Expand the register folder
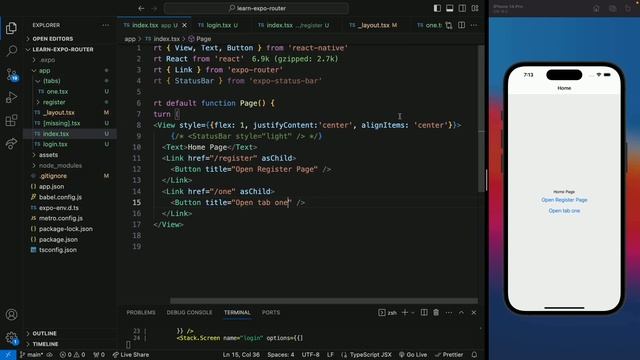The width and height of the screenshot is (640, 360). [x=54, y=102]
